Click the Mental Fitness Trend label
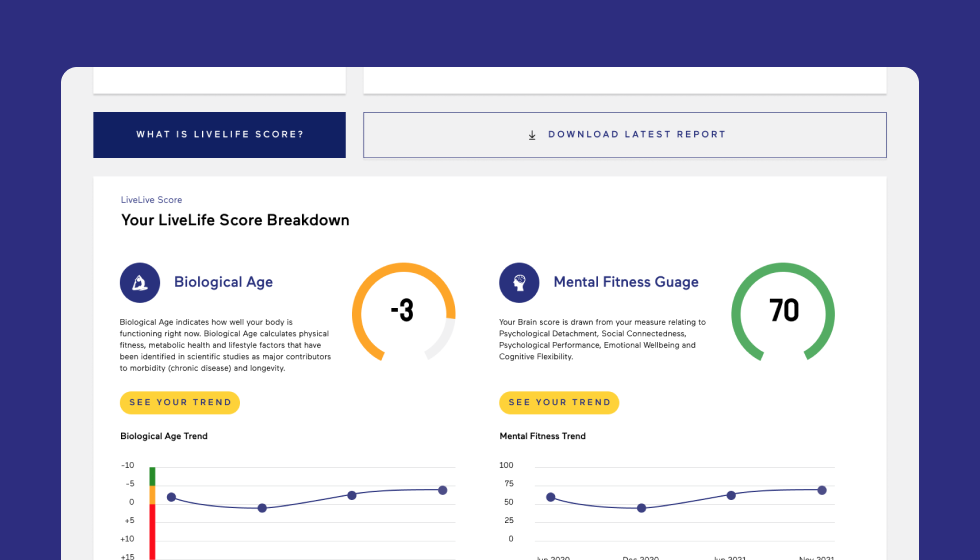 (542, 436)
